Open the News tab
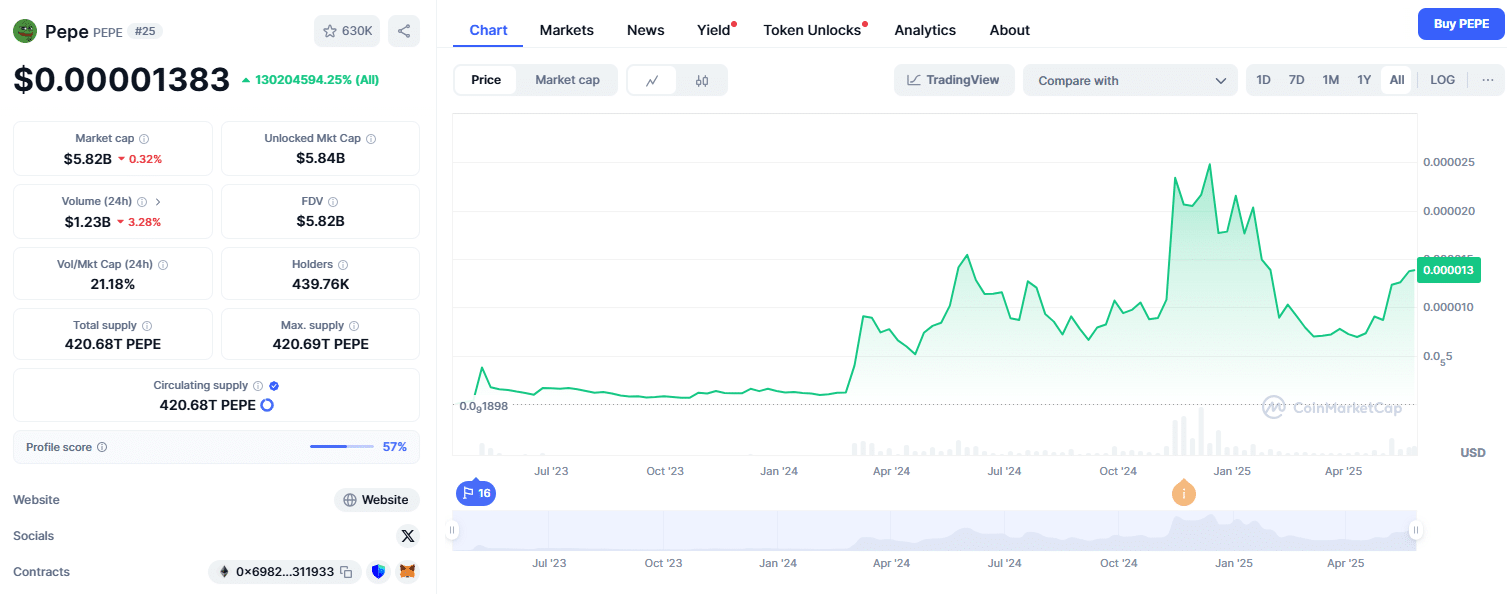Viewport: 1507px width, 594px height. coord(646,30)
